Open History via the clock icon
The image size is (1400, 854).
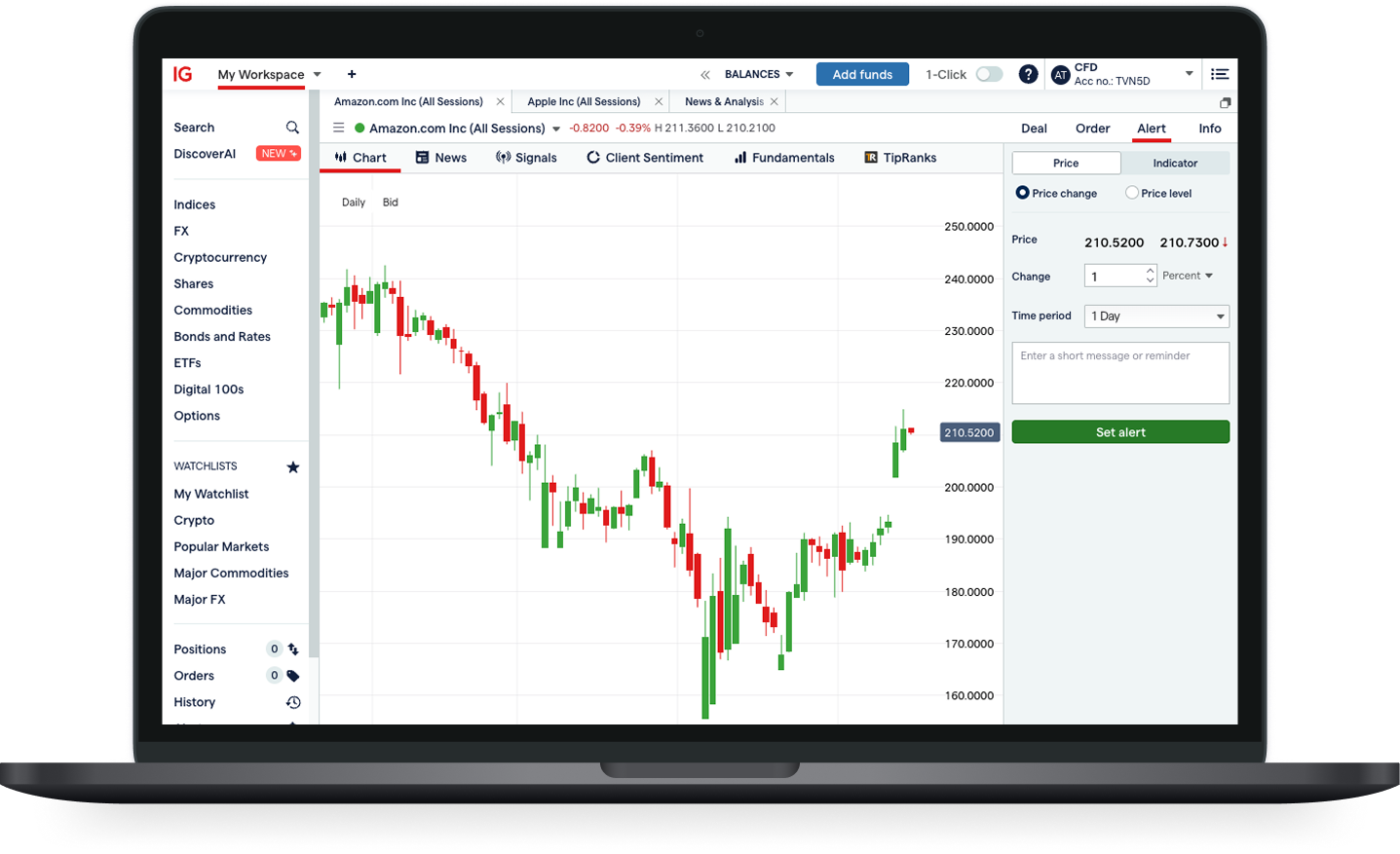pyautogui.click(x=292, y=702)
